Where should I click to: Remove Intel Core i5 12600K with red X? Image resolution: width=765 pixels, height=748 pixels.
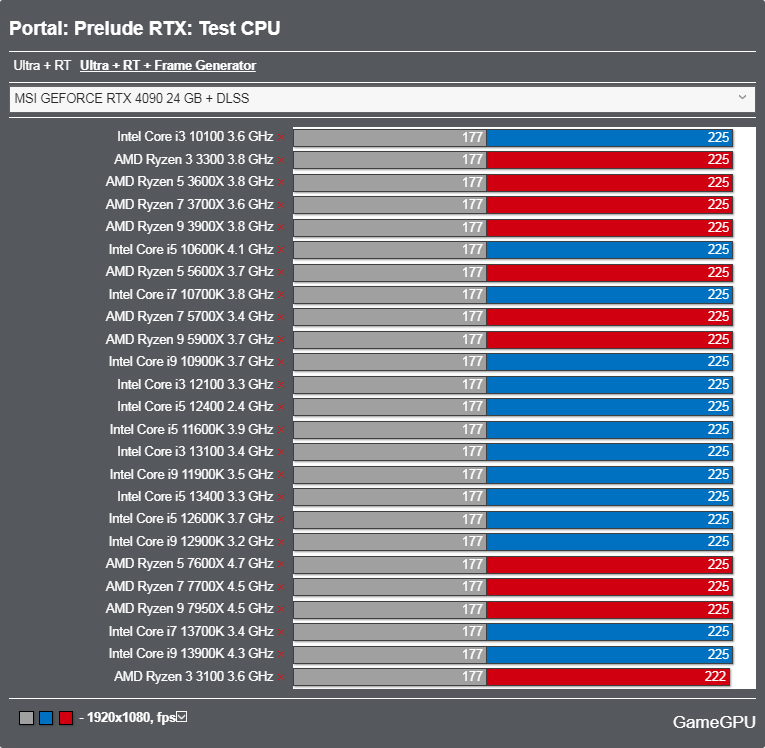pyautogui.click(x=281, y=520)
